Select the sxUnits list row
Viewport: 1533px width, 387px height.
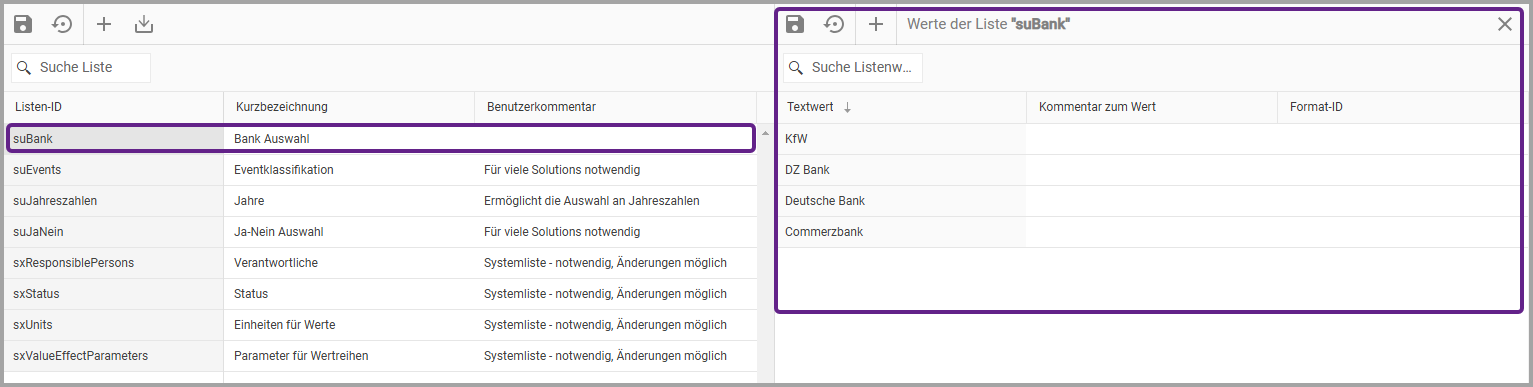tap(381, 325)
